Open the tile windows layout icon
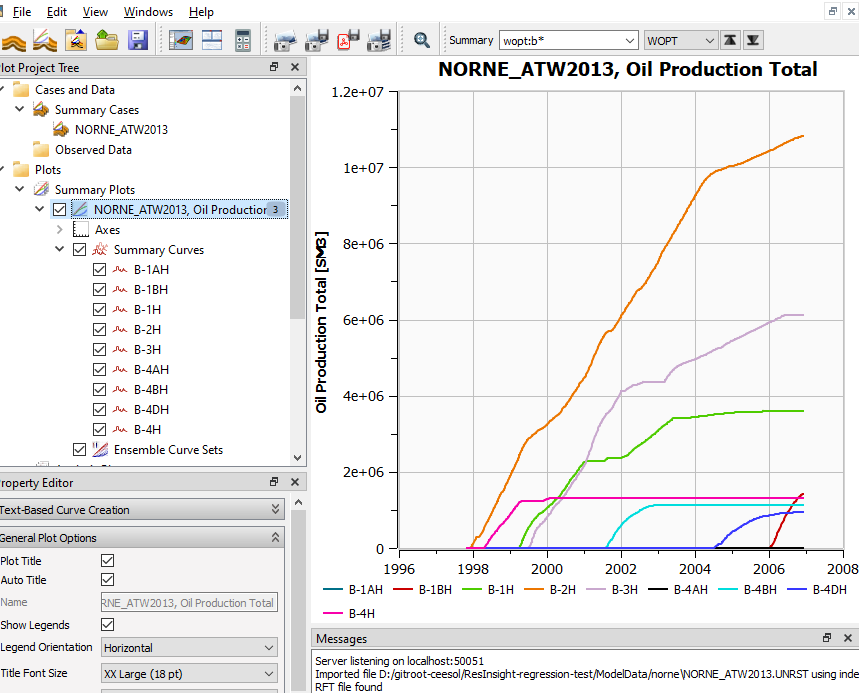The image size is (859, 693). (x=211, y=40)
